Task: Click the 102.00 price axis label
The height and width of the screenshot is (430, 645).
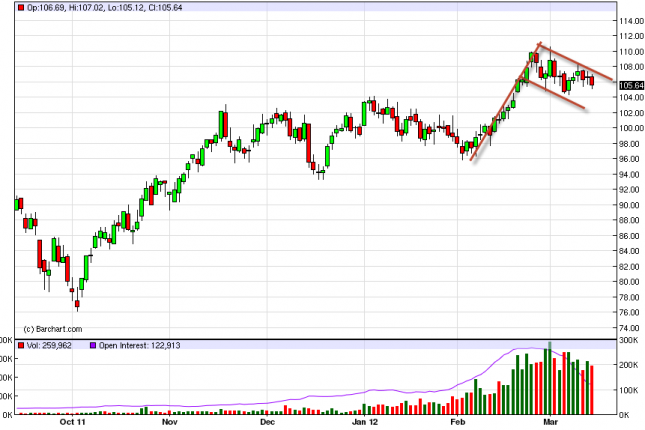Action: pyautogui.click(x=631, y=113)
